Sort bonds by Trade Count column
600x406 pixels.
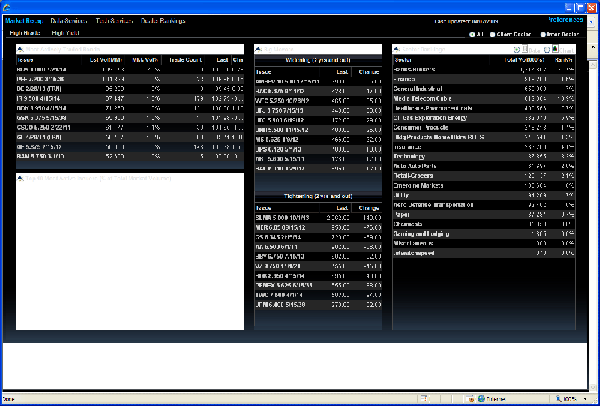(x=187, y=59)
